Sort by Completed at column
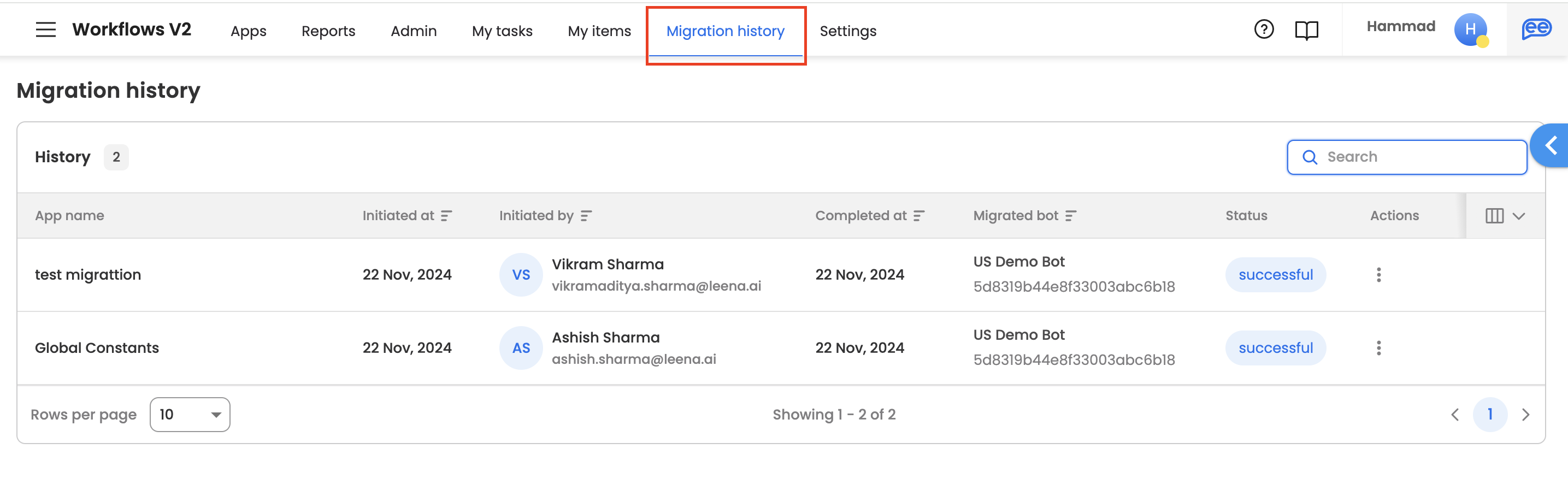 coord(918,216)
